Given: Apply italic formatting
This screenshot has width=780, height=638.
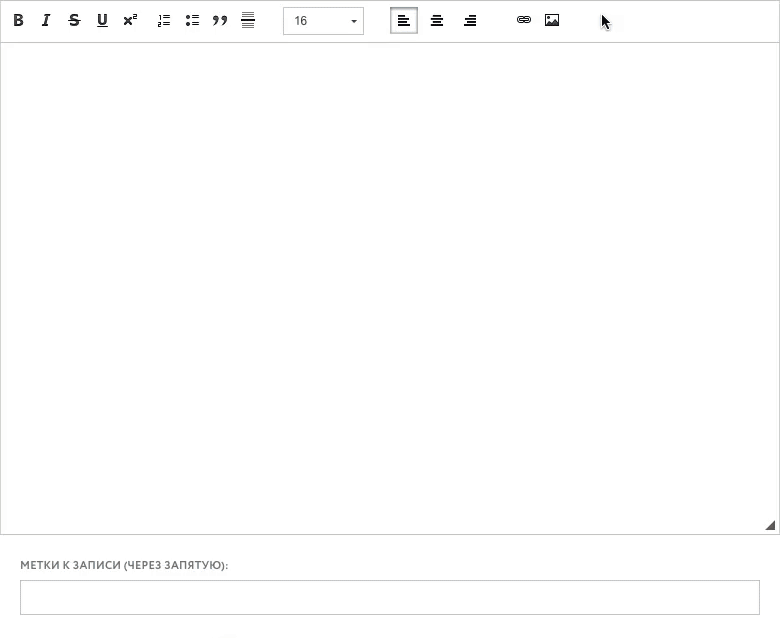Looking at the screenshot, I should click(46, 20).
